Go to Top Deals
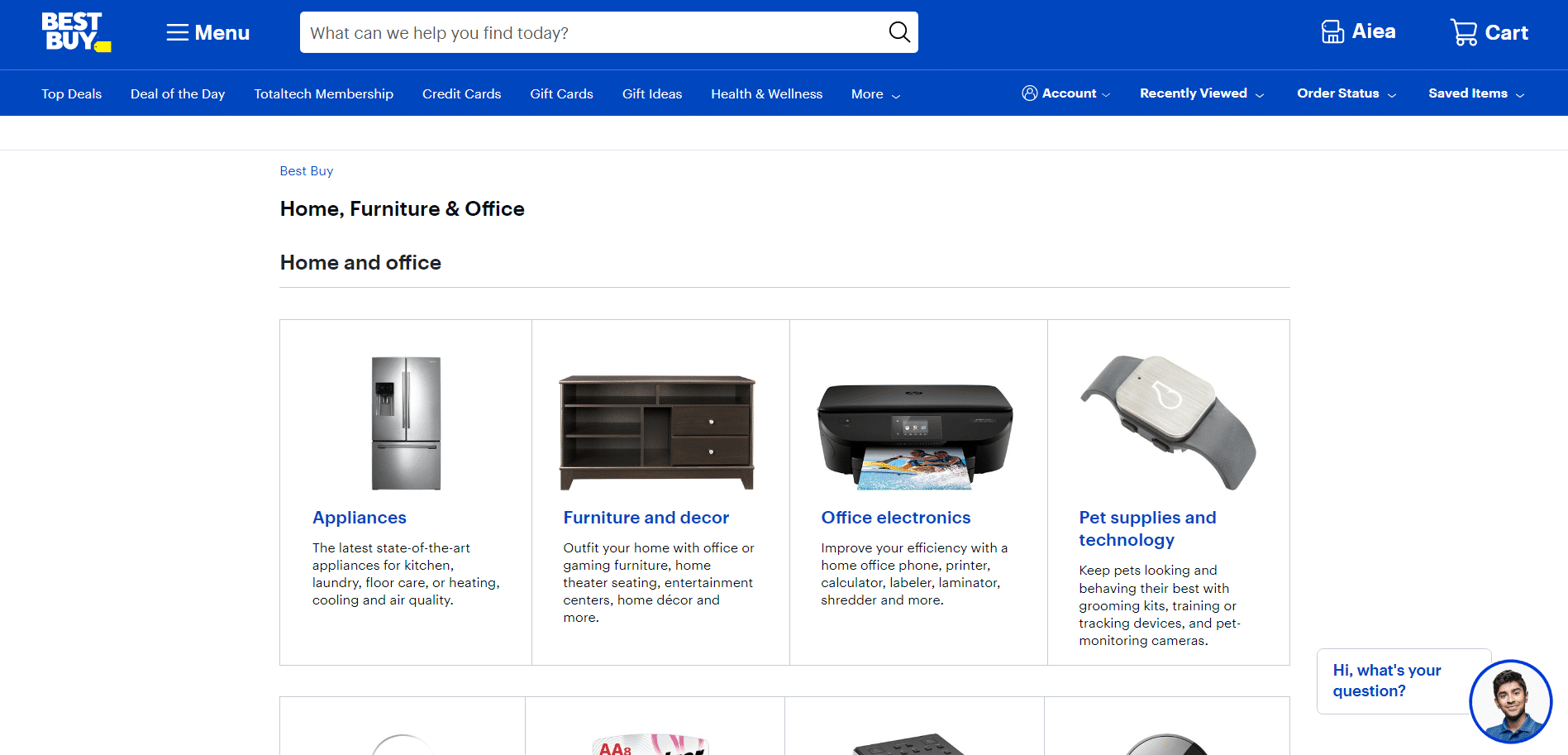 click(x=72, y=93)
